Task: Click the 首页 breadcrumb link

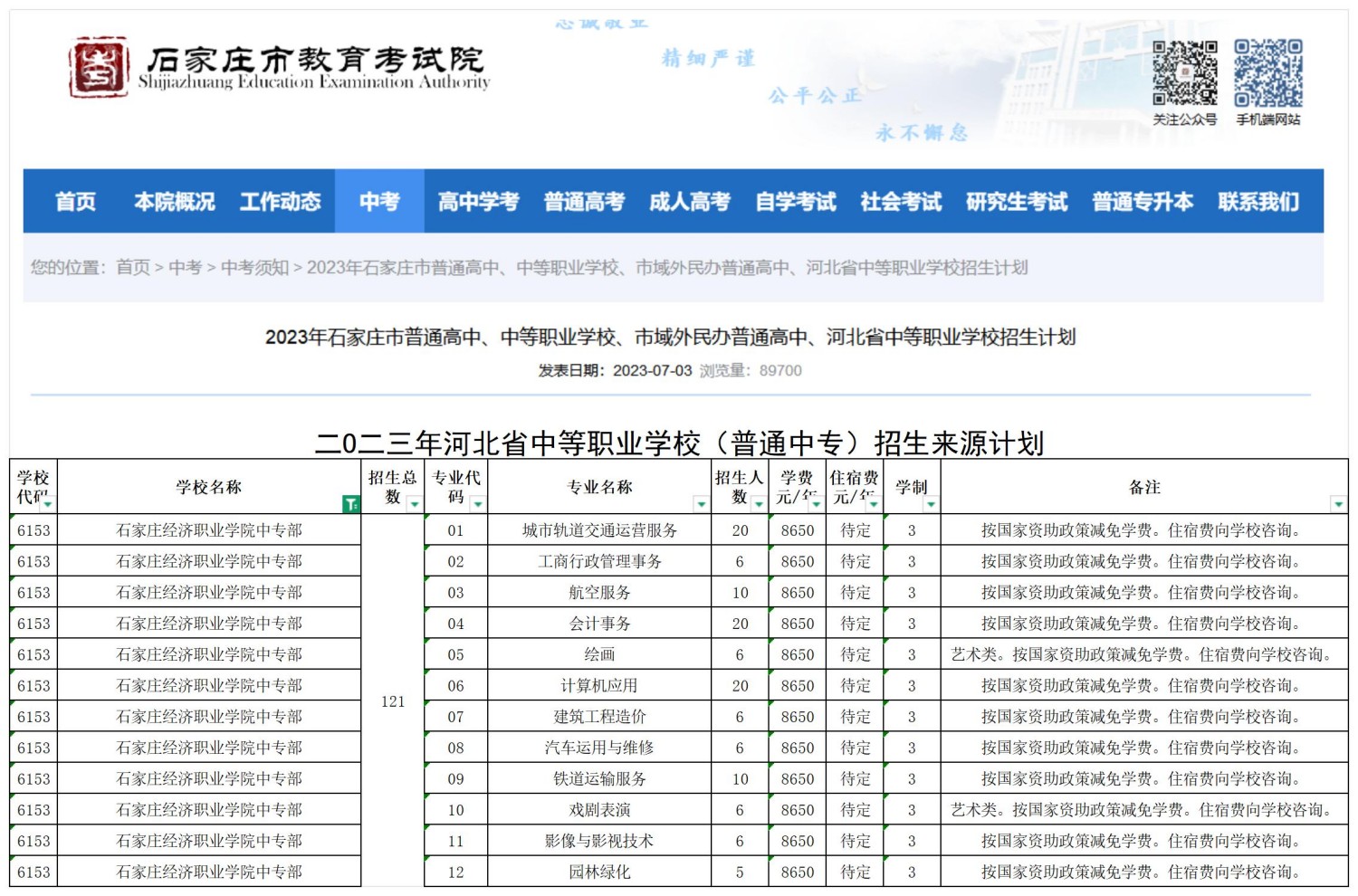Action: pos(133,267)
